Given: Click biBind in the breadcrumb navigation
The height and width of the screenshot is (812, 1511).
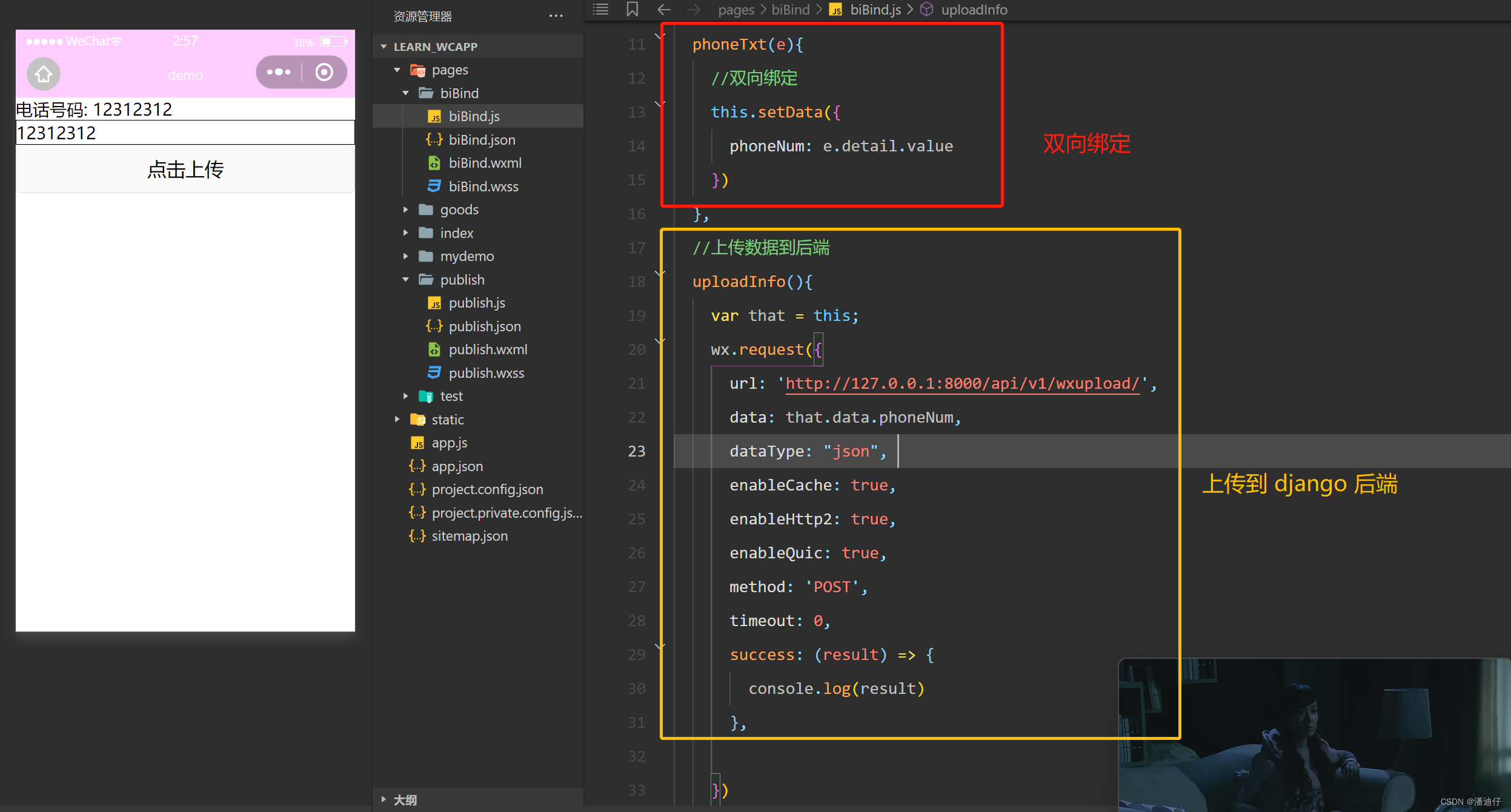Looking at the screenshot, I should tap(790, 9).
